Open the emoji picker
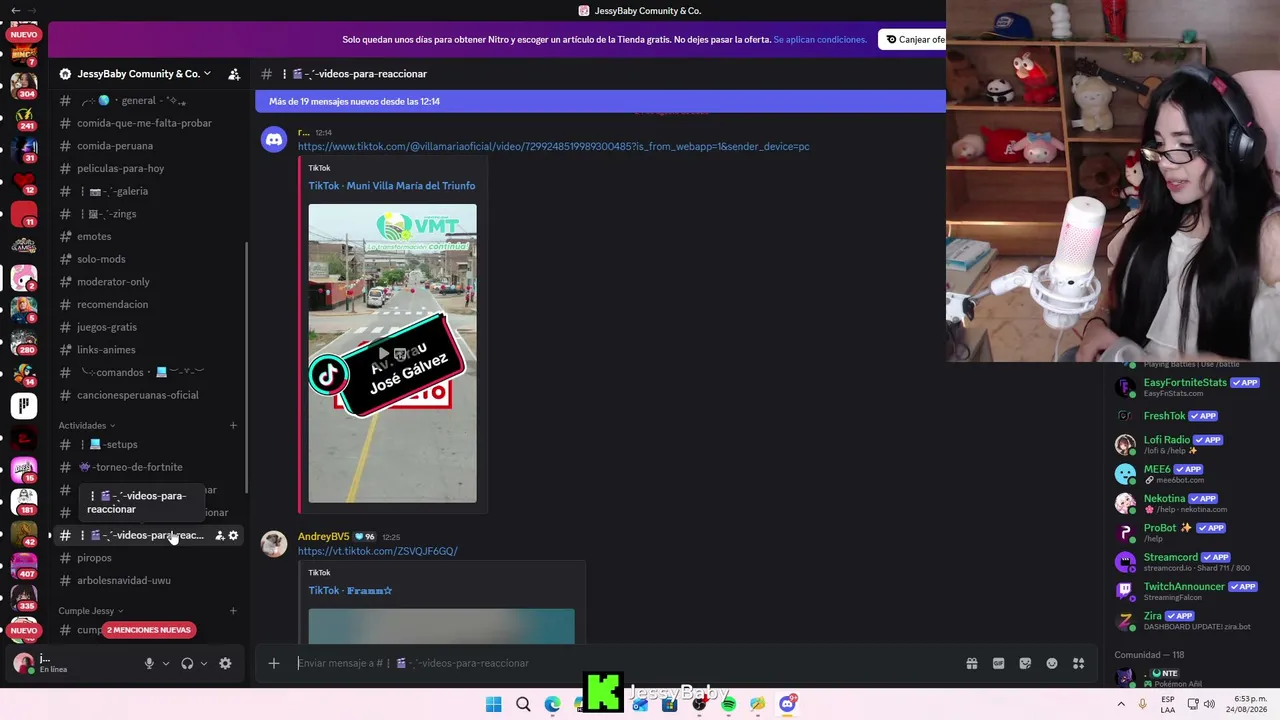1280x720 pixels. [1052, 663]
